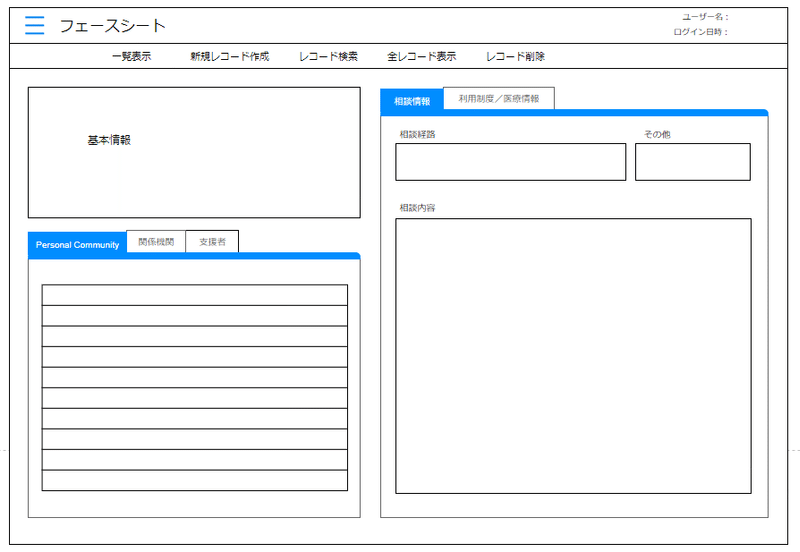This screenshot has width=800, height=552.
Task: Click the 相談経路 input field
Action: tap(510, 162)
